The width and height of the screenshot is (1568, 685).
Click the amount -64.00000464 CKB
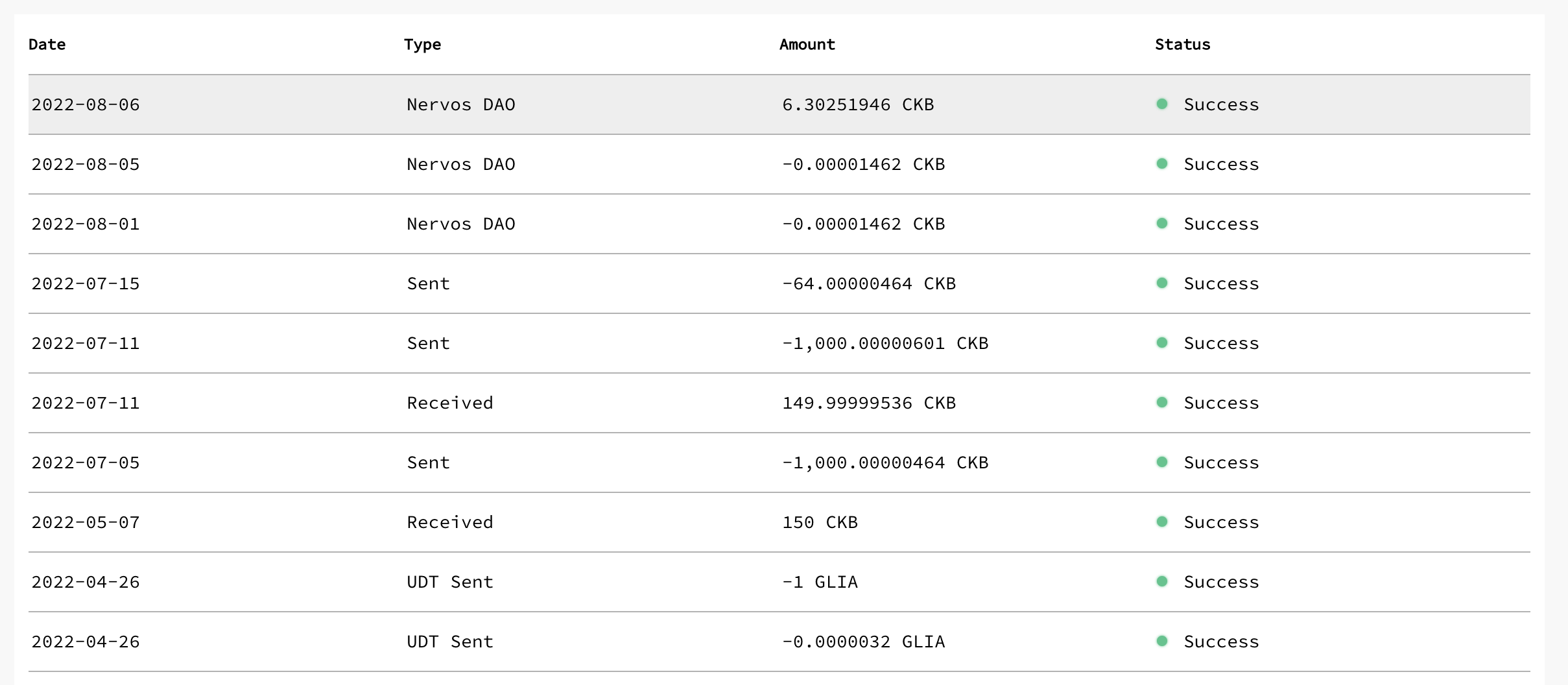point(869,283)
